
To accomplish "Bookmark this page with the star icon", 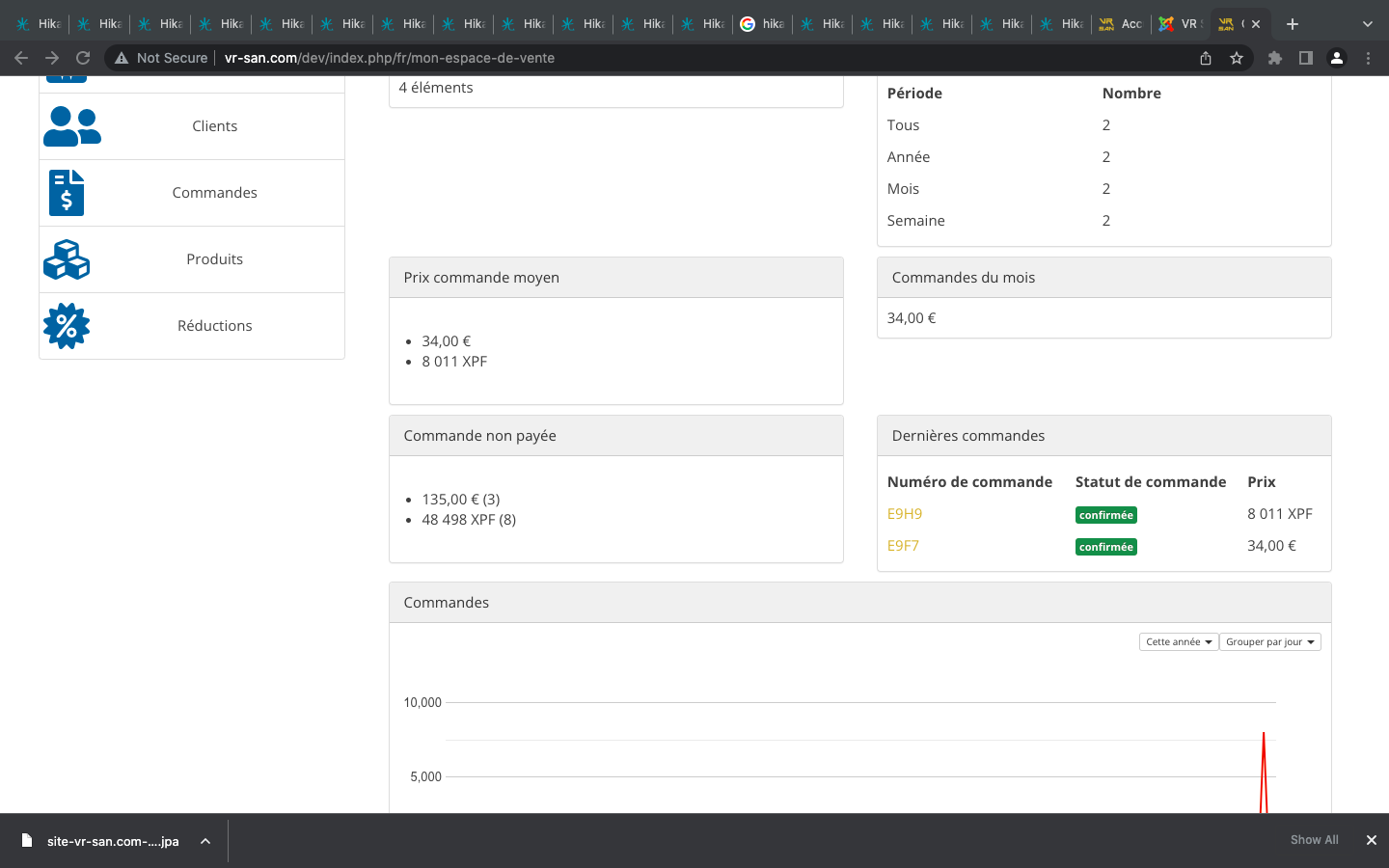I will tap(1237, 58).
